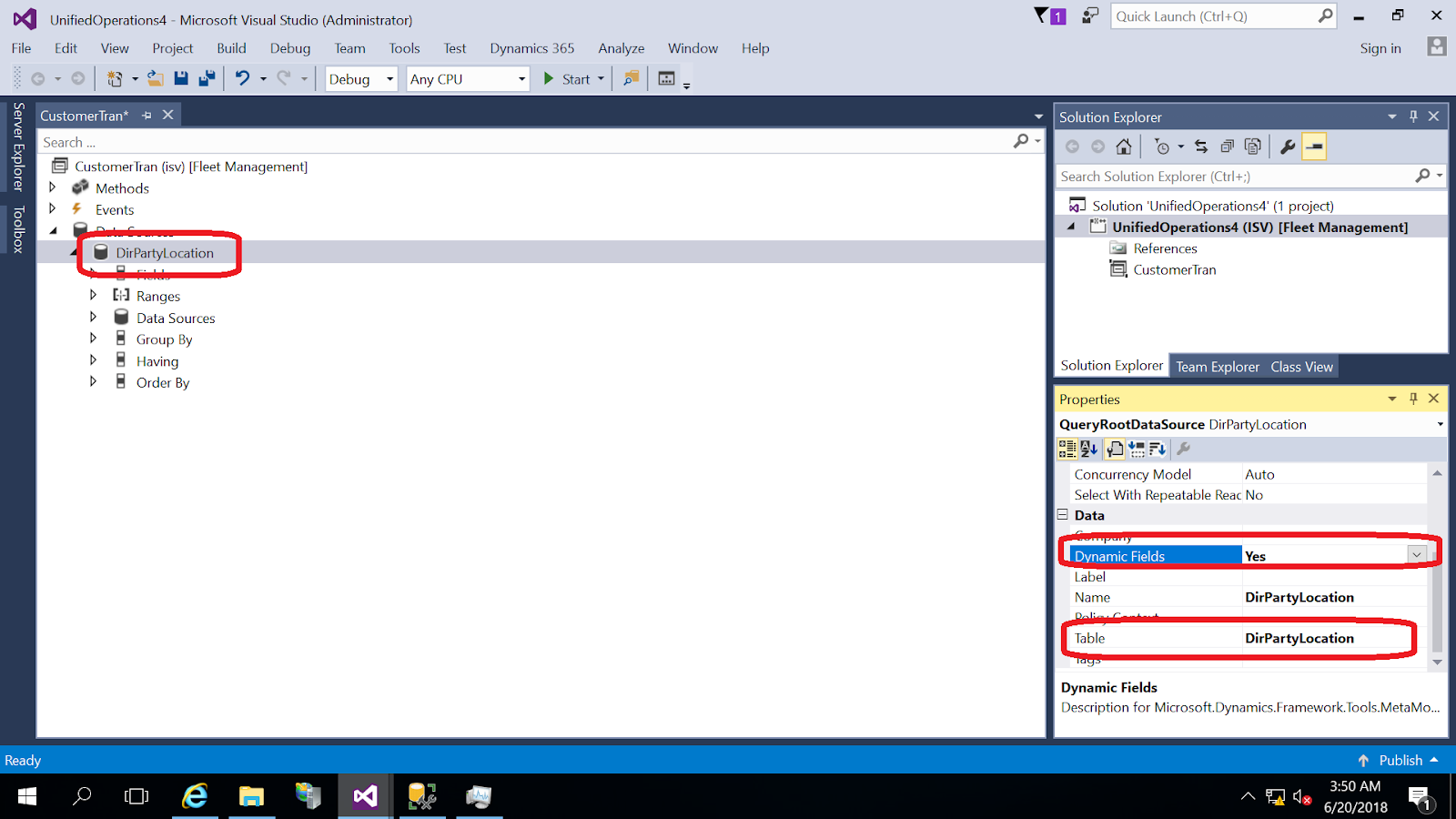Click the search magnifier in the designer search box
Viewport: 1456px width, 819px height.
click(1022, 141)
